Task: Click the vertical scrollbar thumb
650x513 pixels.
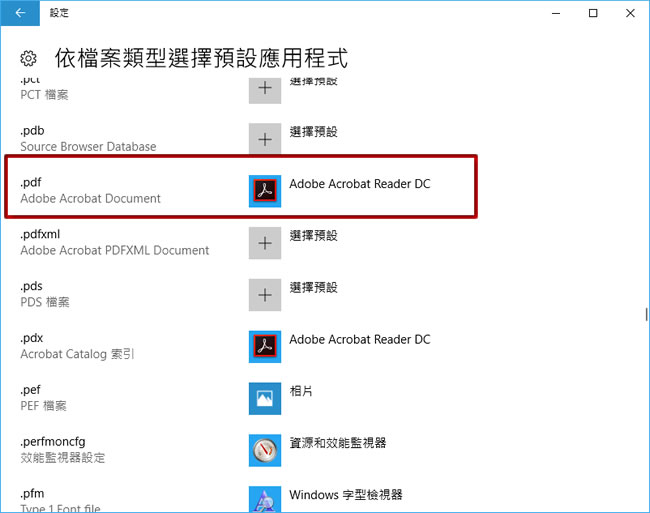Action: (x=646, y=314)
